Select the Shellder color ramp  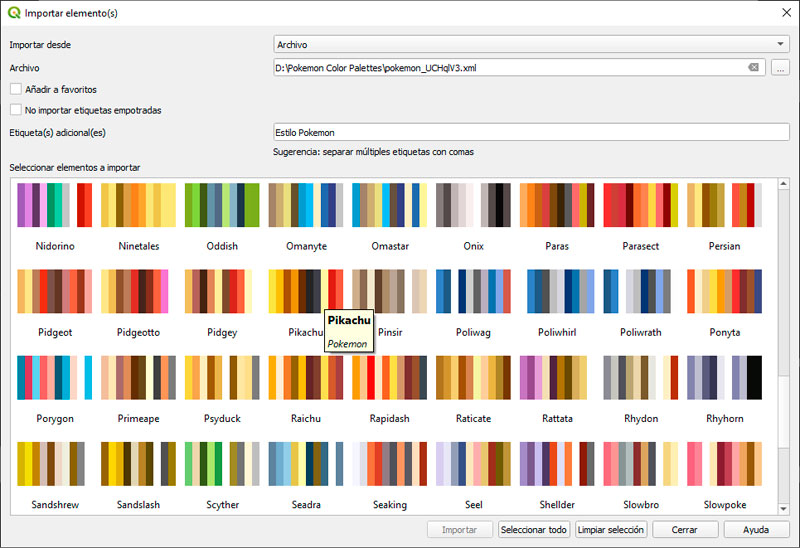[557, 464]
